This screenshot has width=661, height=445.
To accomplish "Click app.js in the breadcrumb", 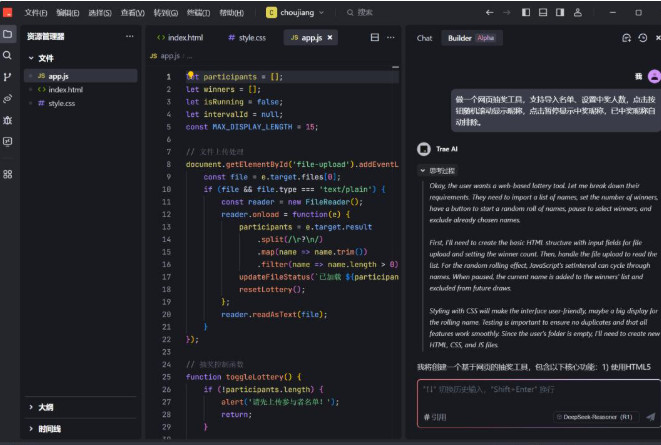I will coord(166,56).
